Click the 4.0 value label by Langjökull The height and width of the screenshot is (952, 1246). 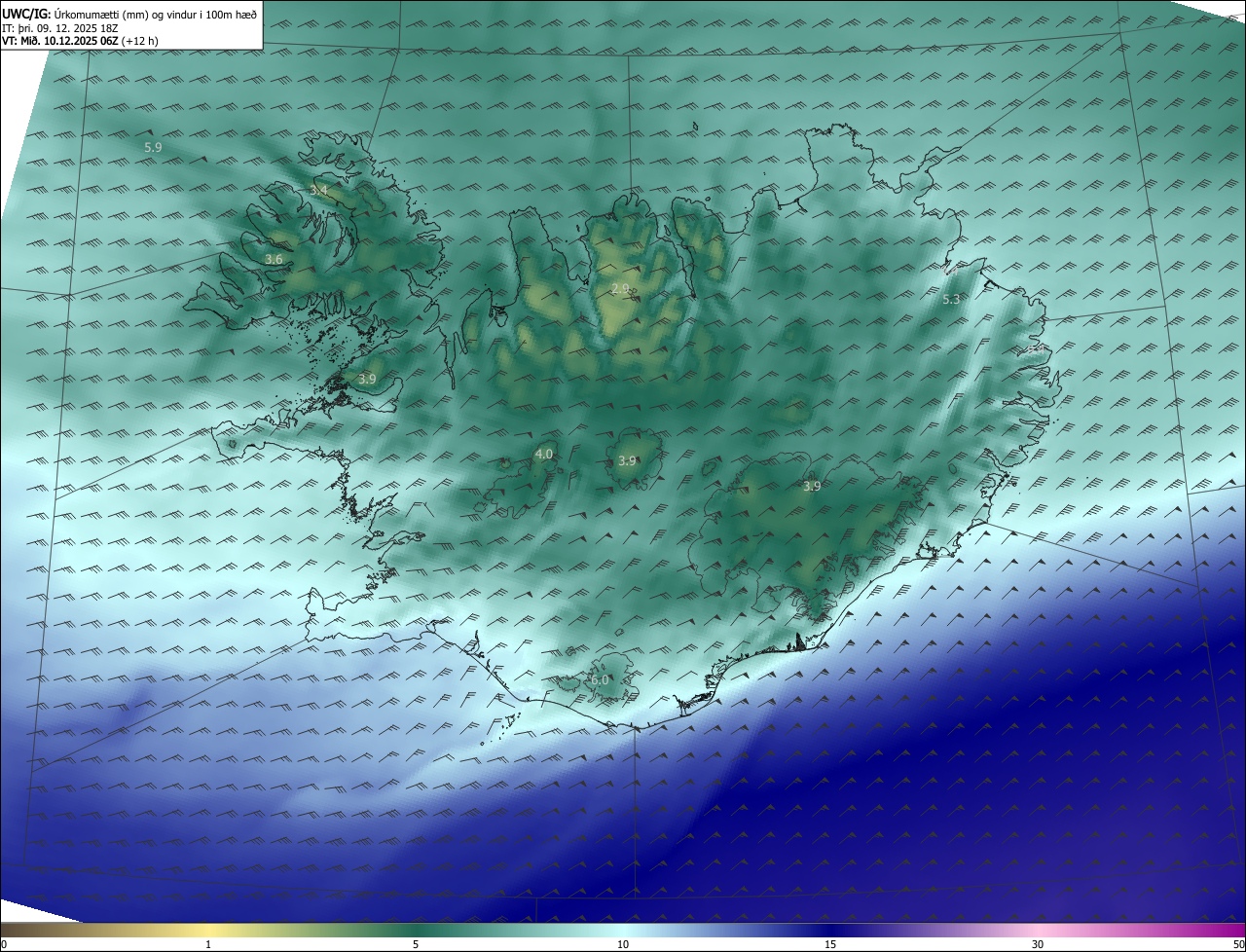click(x=544, y=454)
